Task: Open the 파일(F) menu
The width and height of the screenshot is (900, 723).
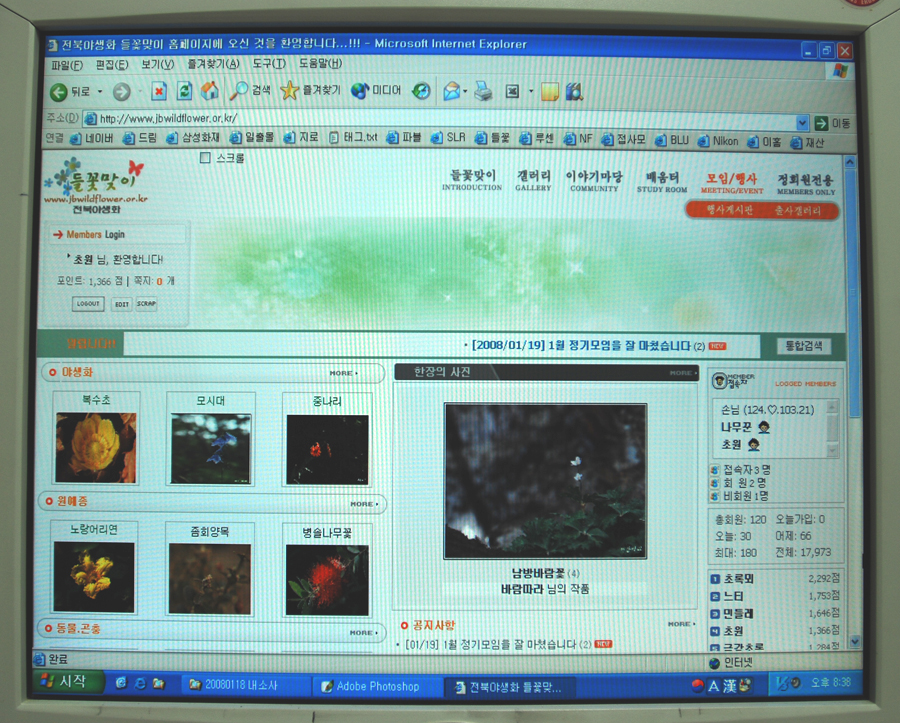Action: coord(67,65)
